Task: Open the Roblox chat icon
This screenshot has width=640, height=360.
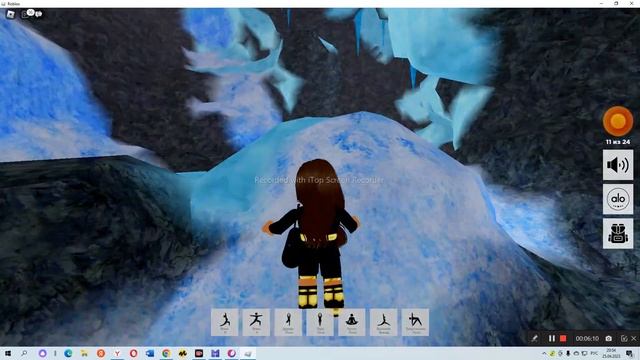Action: point(39,14)
